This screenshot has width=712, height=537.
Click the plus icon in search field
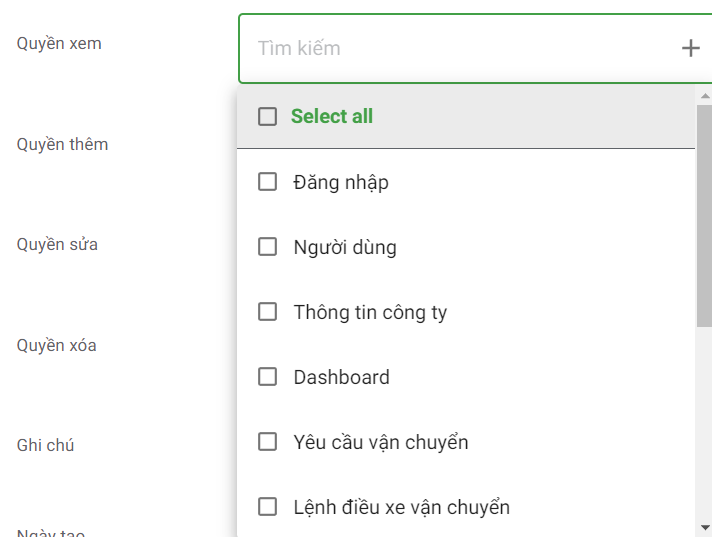coord(690,48)
